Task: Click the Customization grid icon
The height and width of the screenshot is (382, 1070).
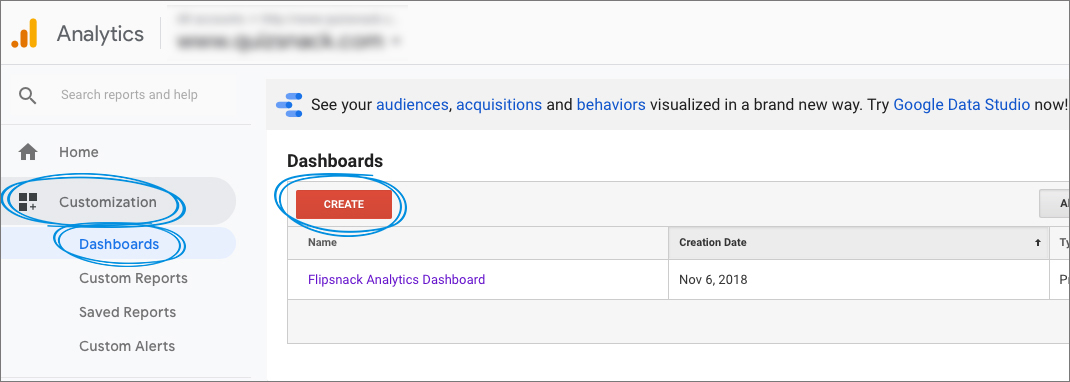Action: [28, 202]
